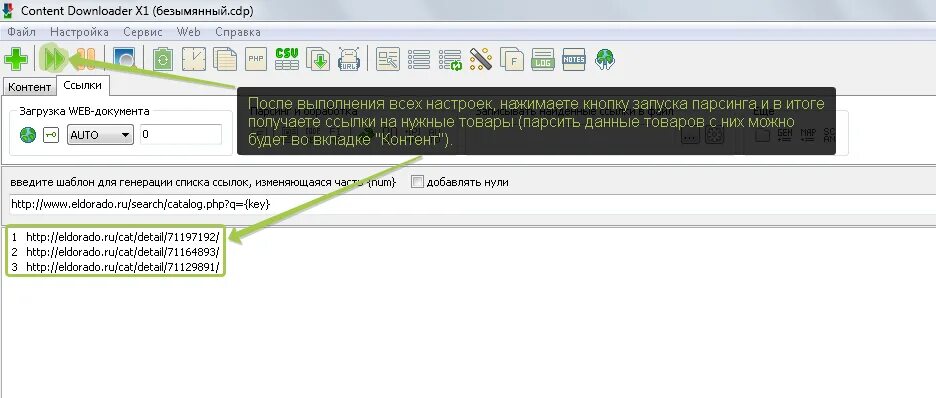Screen dimensions: 936x398
Task: Start parsing with the green double-arrow button
Action: (x=54, y=59)
